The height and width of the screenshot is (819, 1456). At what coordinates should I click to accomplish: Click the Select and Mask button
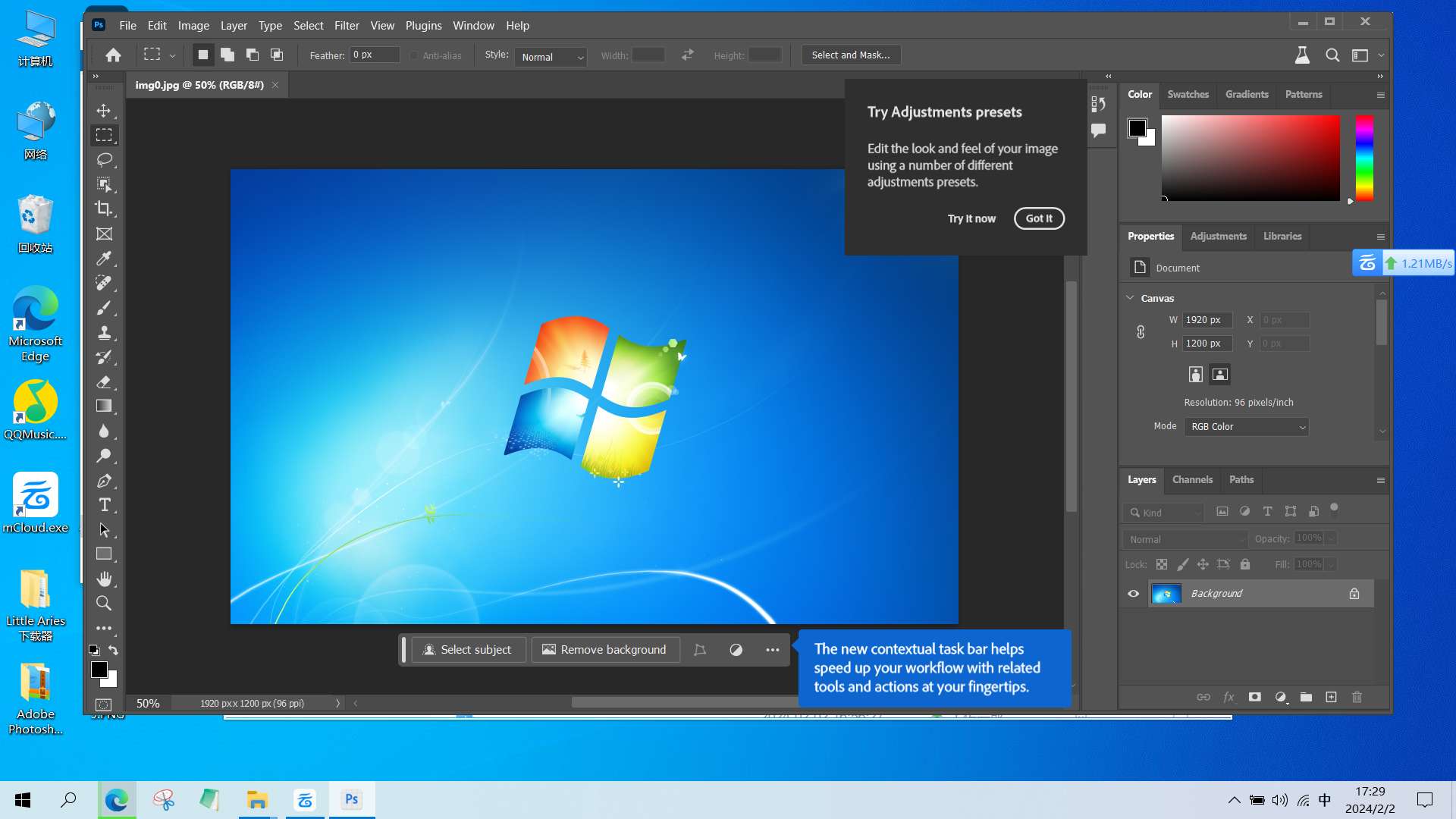(851, 55)
